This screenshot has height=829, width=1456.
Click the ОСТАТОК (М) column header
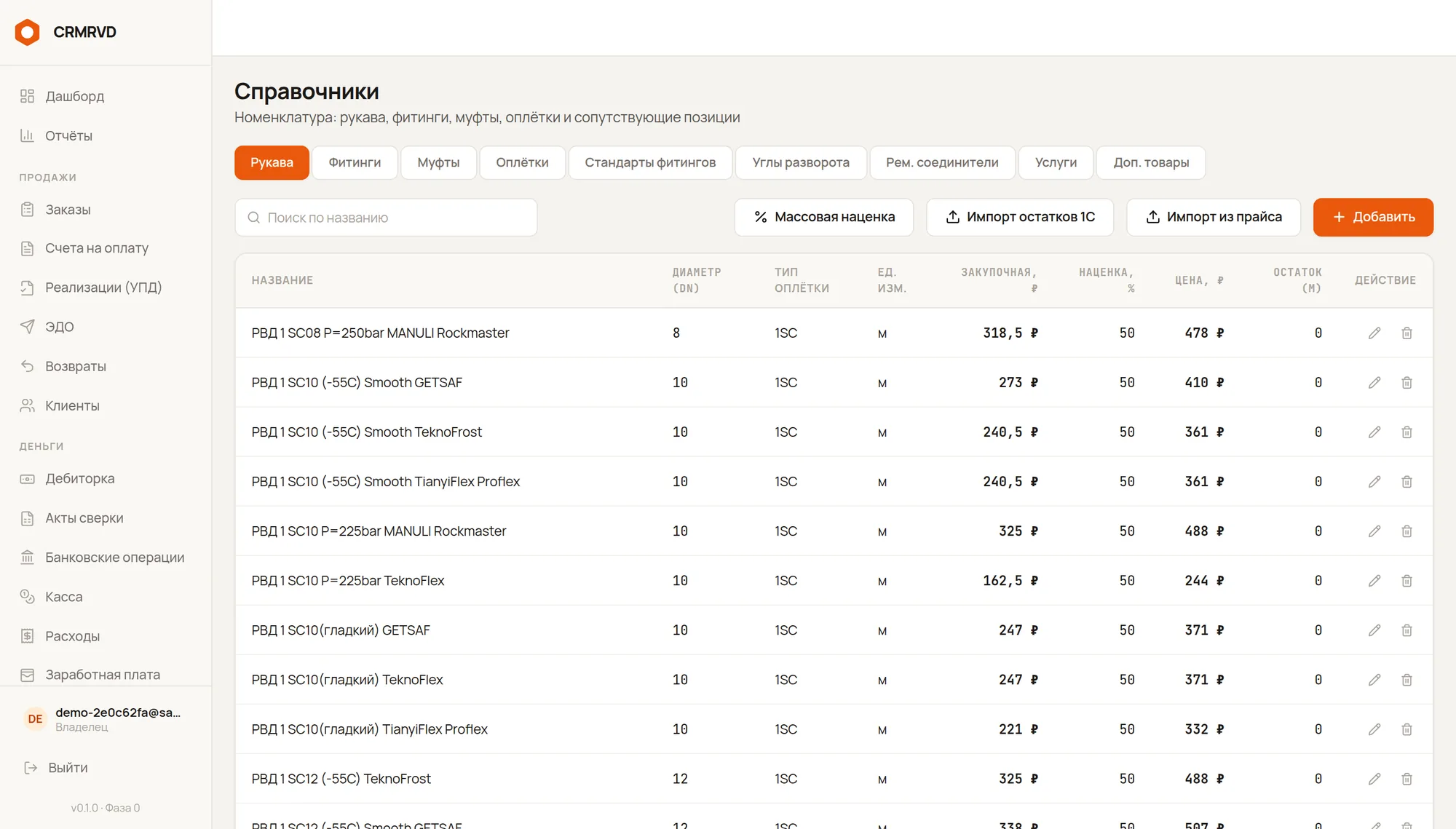[x=1297, y=280]
